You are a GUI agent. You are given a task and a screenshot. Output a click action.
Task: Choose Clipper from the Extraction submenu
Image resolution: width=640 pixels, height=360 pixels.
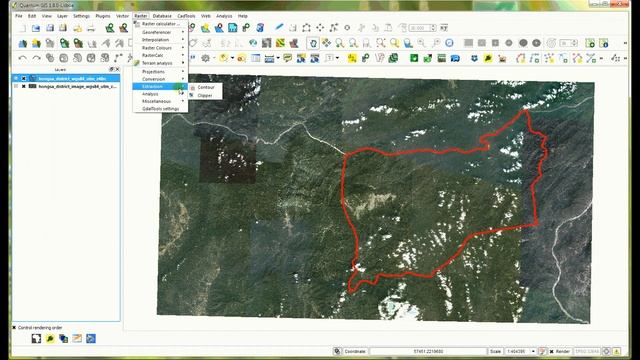point(205,95)
